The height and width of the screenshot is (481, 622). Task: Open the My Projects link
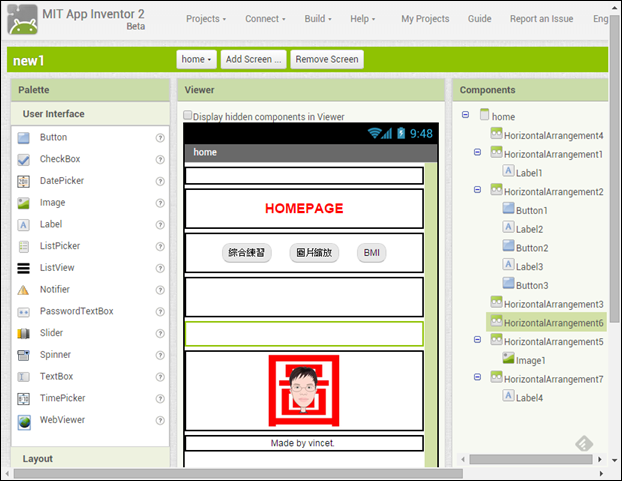(425, 19)
